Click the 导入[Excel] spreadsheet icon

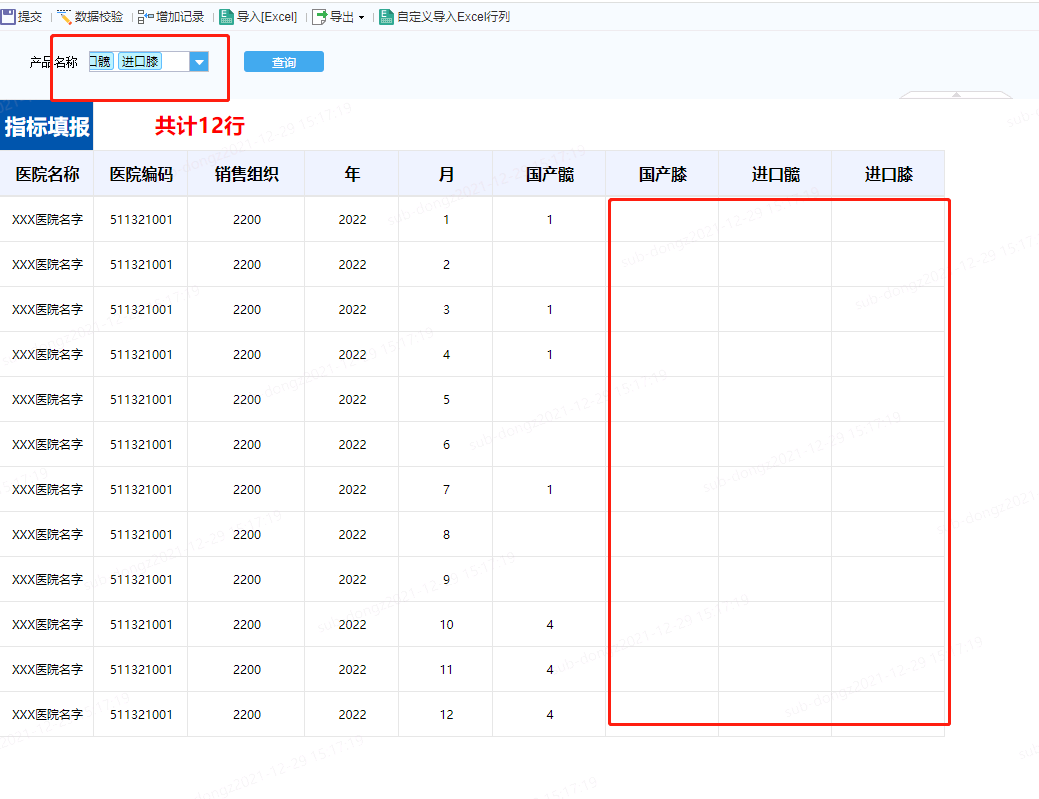(227, 17)
